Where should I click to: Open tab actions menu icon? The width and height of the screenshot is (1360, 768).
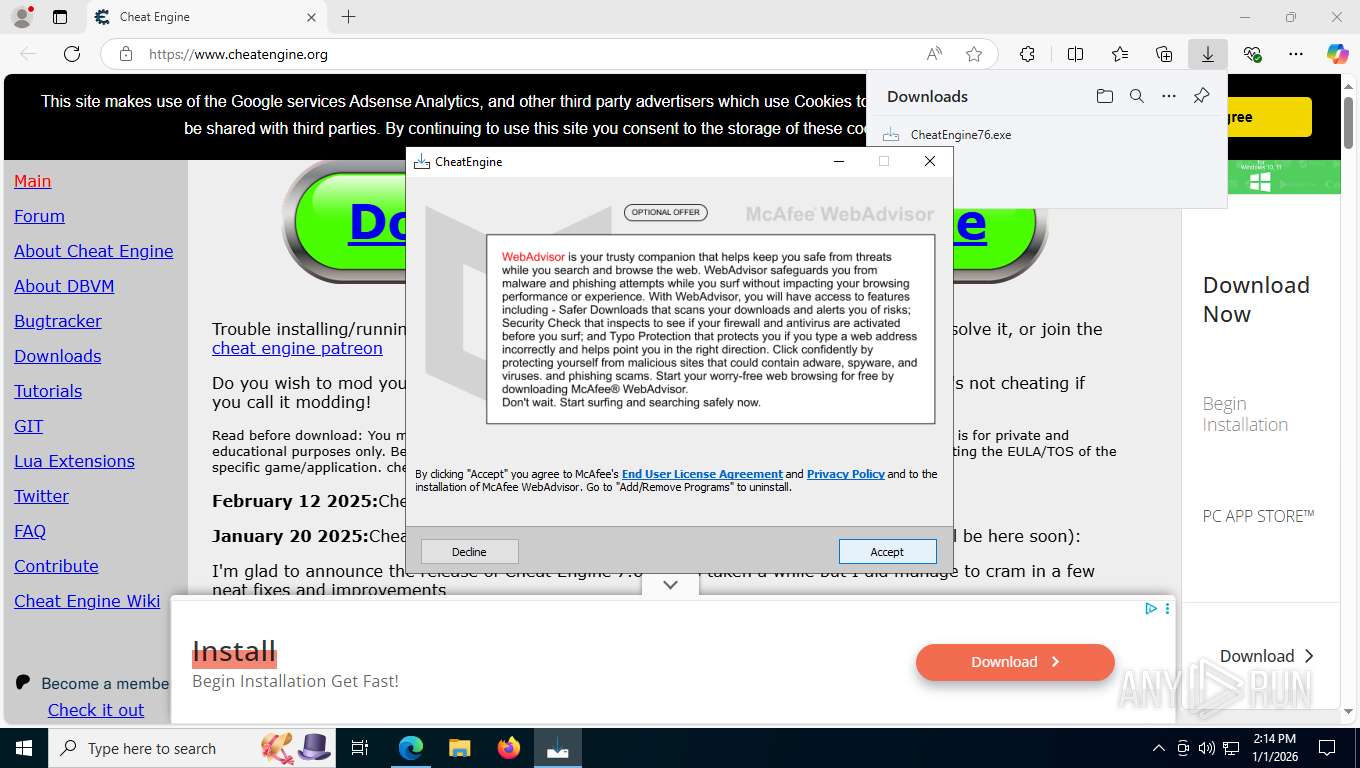pyautogui.click(x=60, y=17)
